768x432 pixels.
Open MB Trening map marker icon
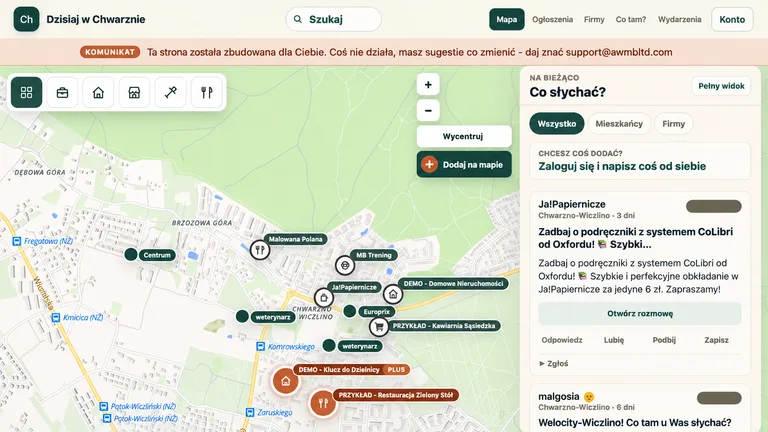(x=345, y=265)
